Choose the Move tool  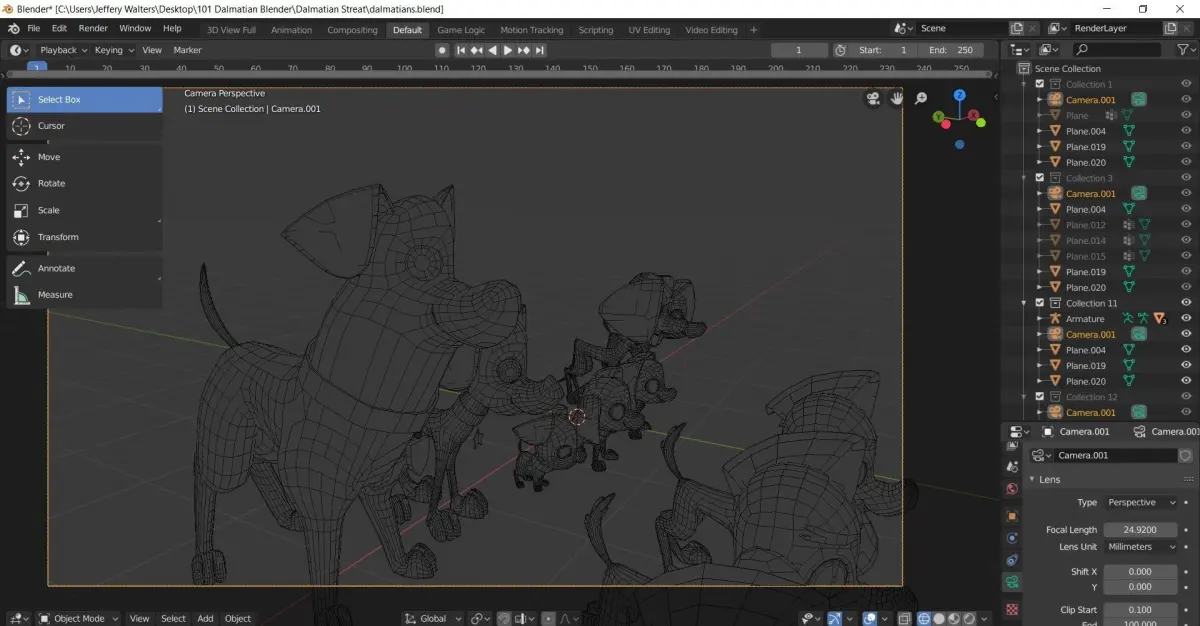click(84, 157)
